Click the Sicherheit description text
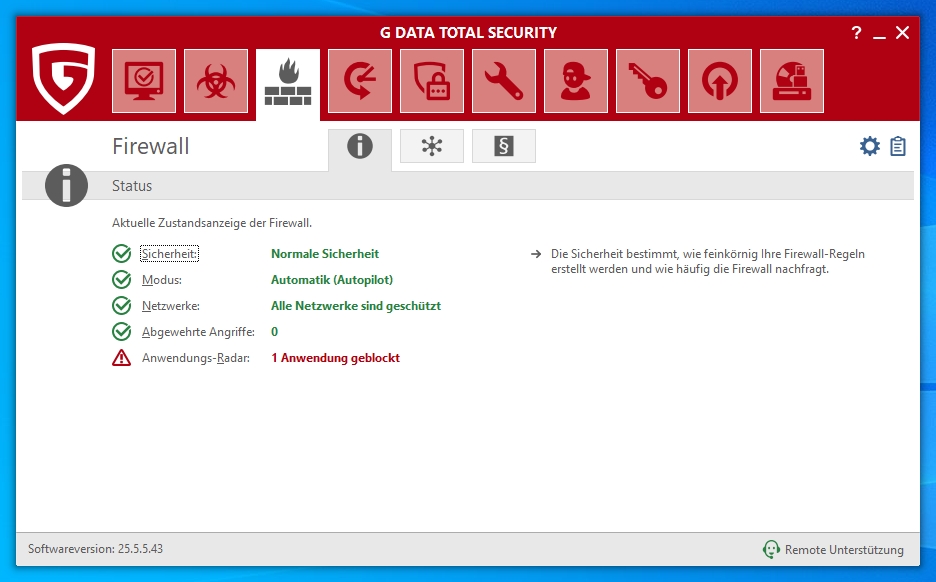 [x=707, y=261]
